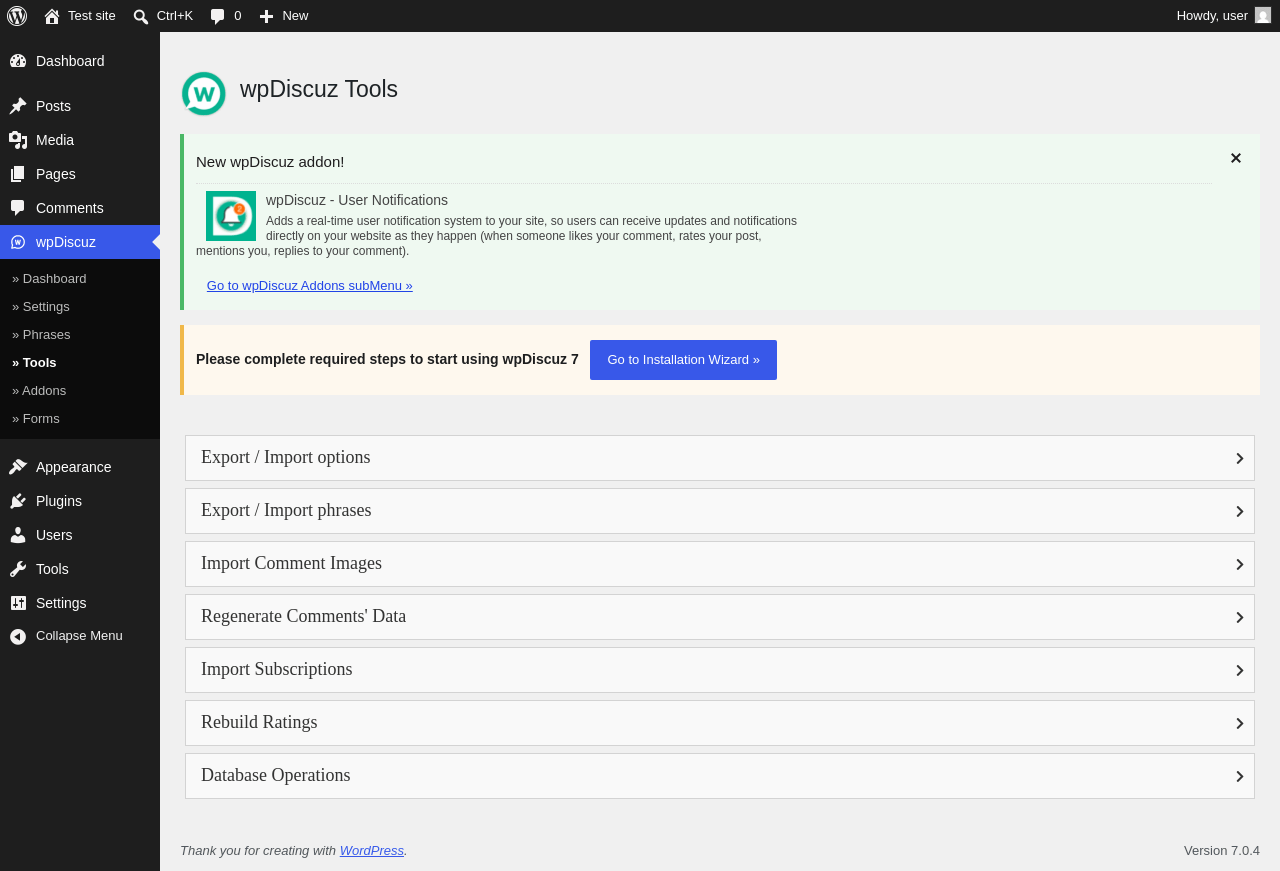Screen dimensions: 1280x871
Task: Click the Settings sliders icon in sidebar
Action: click(x=18, y=603)
